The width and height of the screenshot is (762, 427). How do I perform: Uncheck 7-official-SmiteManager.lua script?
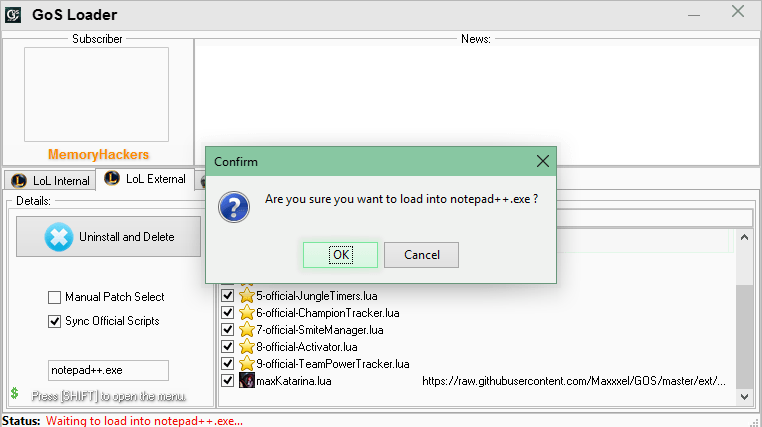click(x=227, y=329)
